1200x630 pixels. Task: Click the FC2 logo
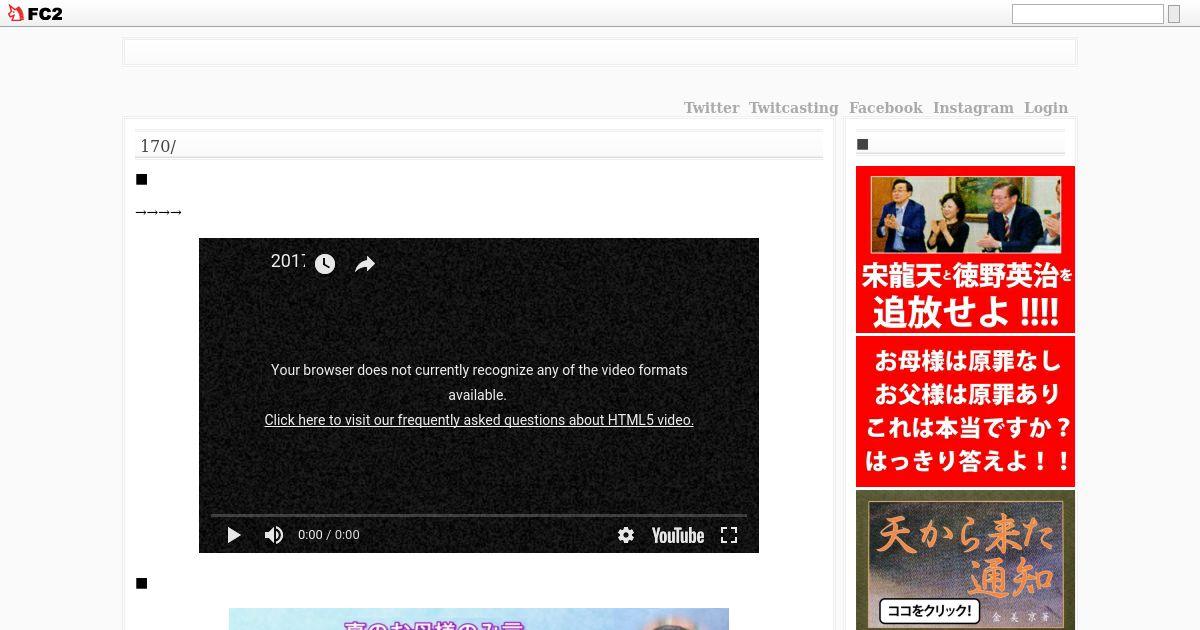35,14
